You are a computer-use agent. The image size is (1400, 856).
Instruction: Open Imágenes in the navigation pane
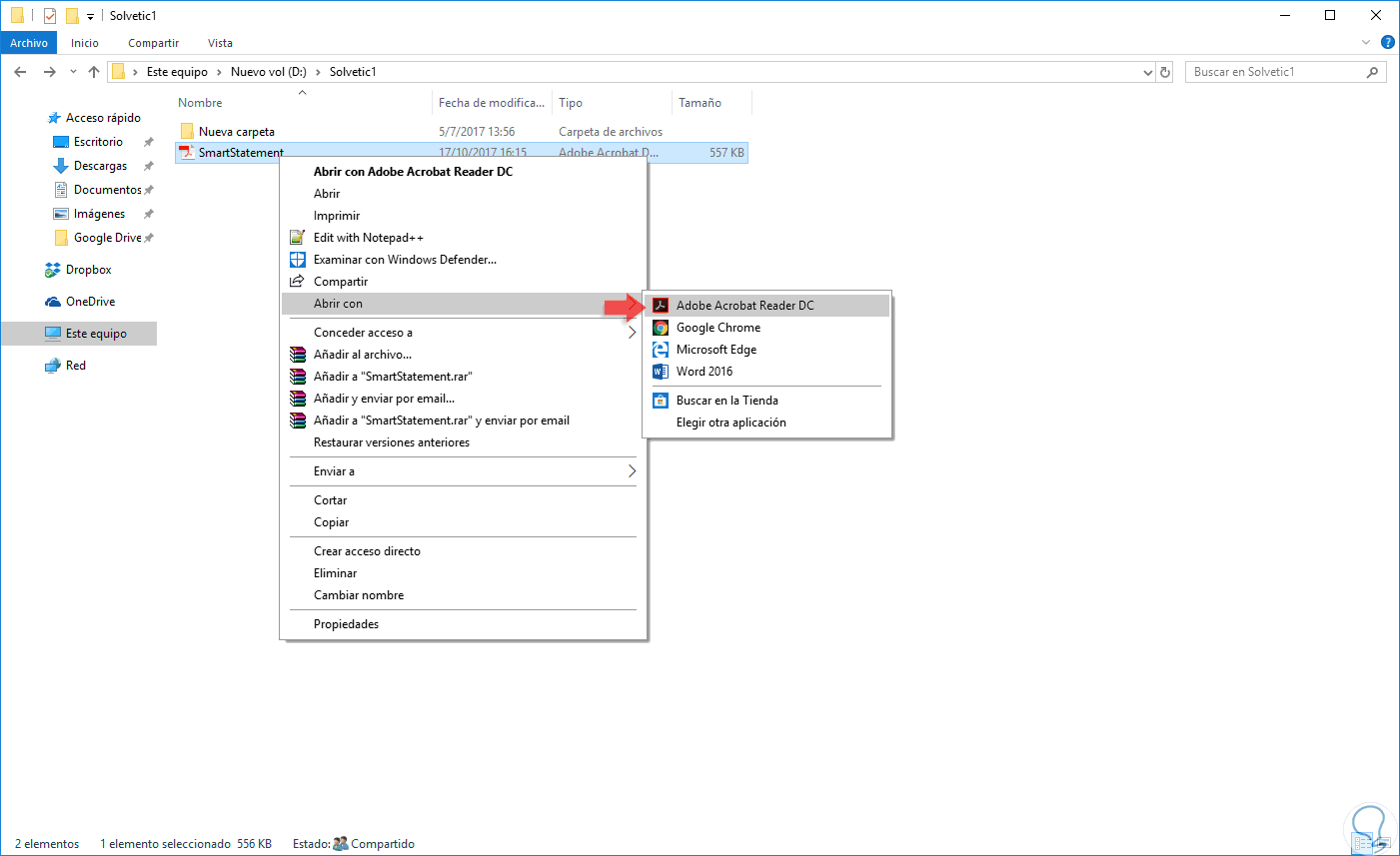99,214
